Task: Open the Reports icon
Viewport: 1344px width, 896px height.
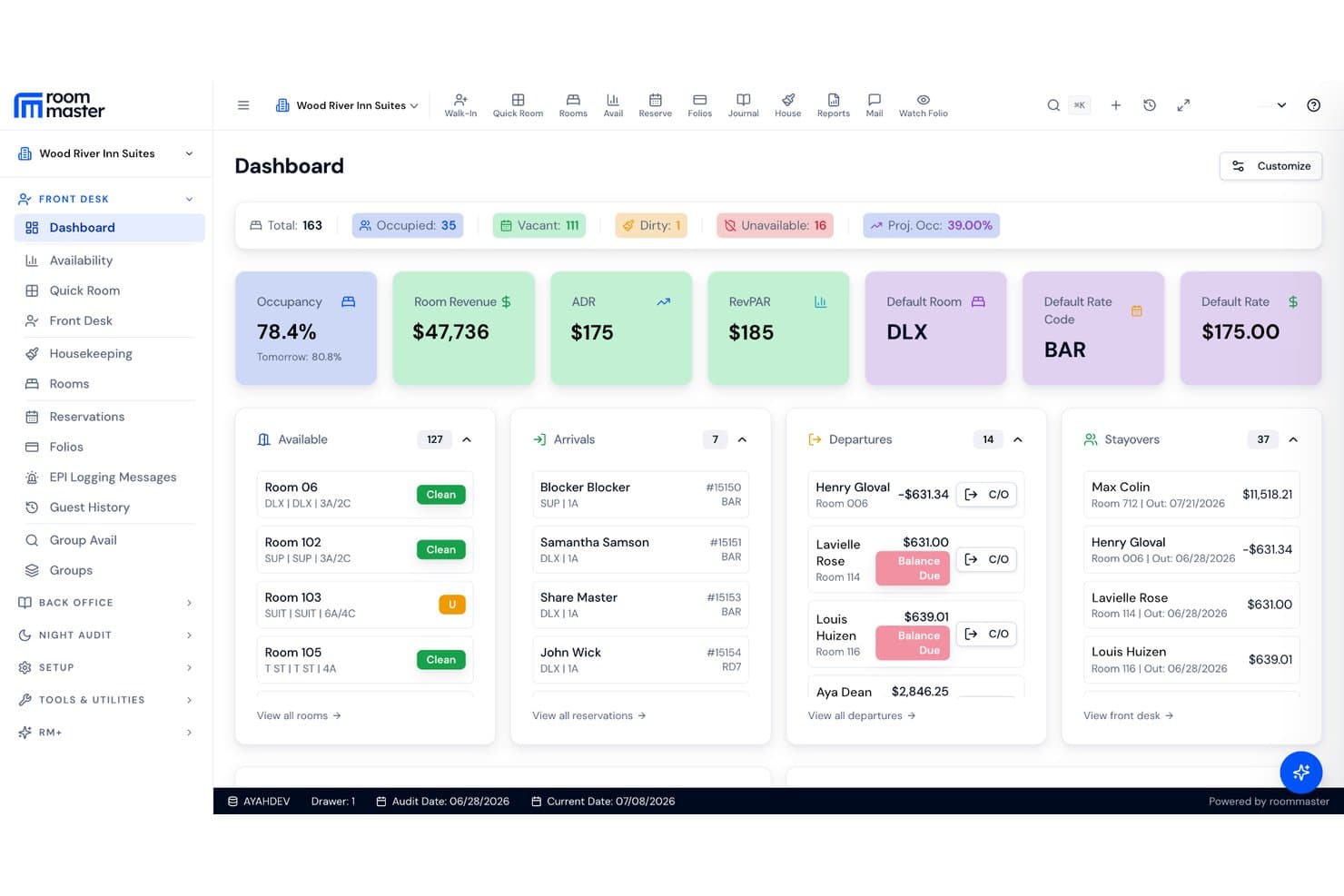Action: pyautogui.click(x=833, y=105)
